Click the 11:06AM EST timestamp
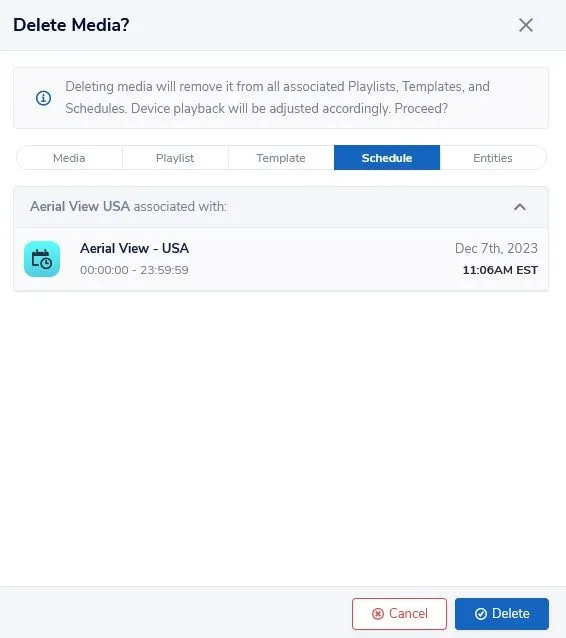566x638 pixels. point(500,270)
